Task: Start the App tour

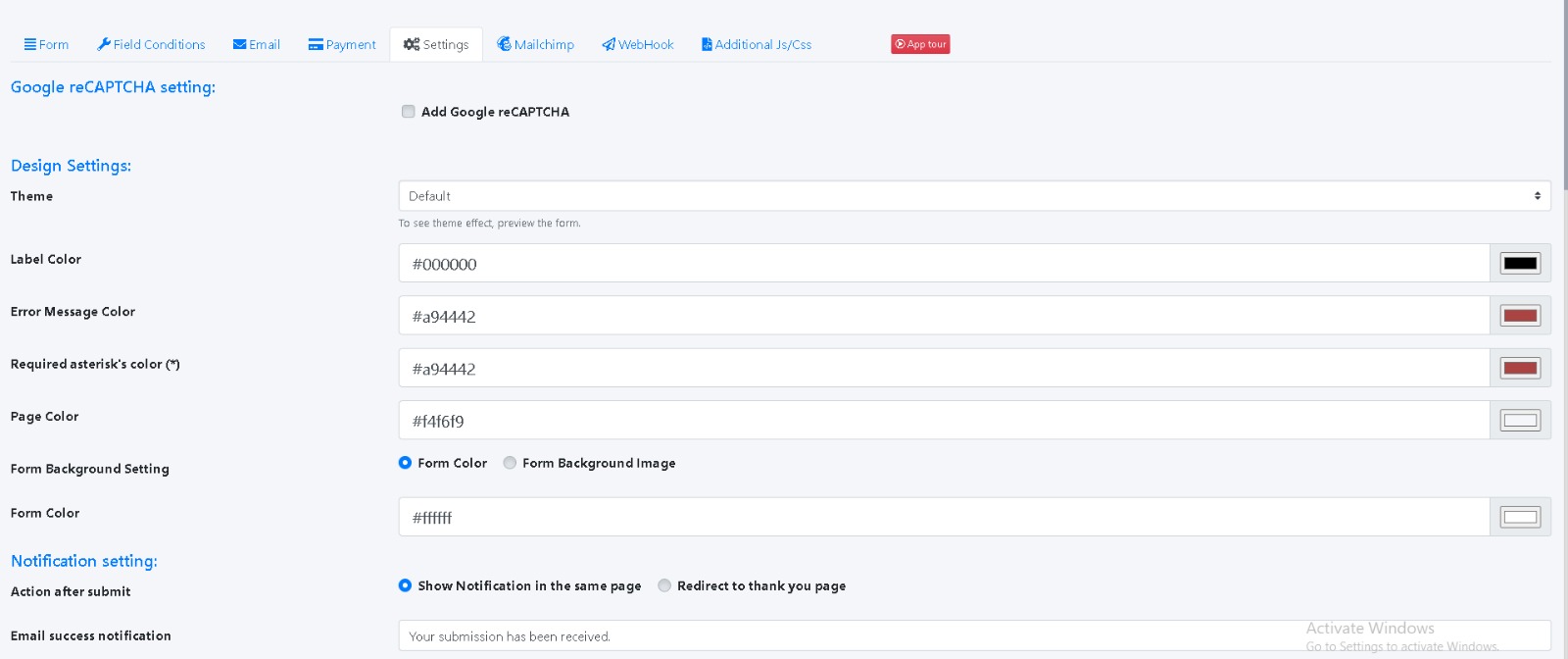Action: point(920,44)
